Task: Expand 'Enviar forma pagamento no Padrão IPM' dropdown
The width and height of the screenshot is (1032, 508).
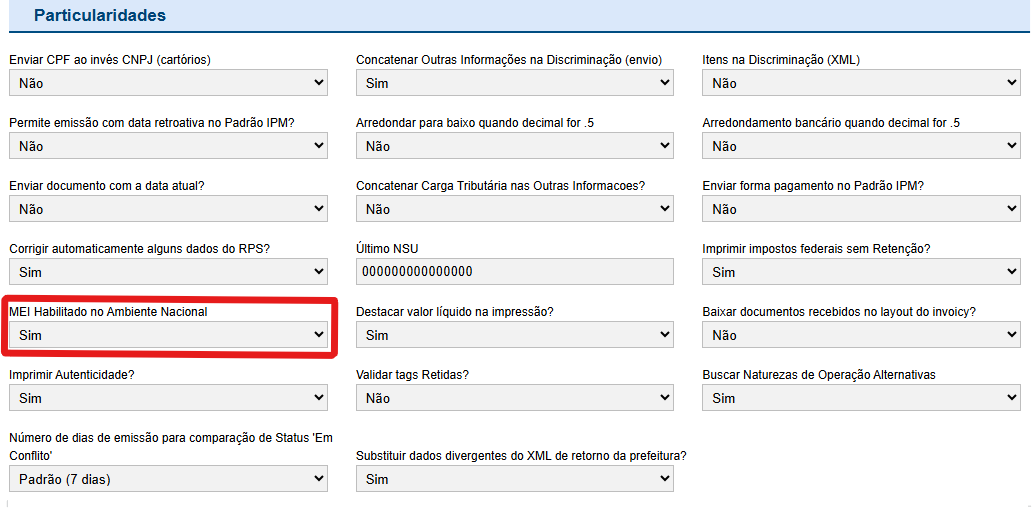Action: 861,210
